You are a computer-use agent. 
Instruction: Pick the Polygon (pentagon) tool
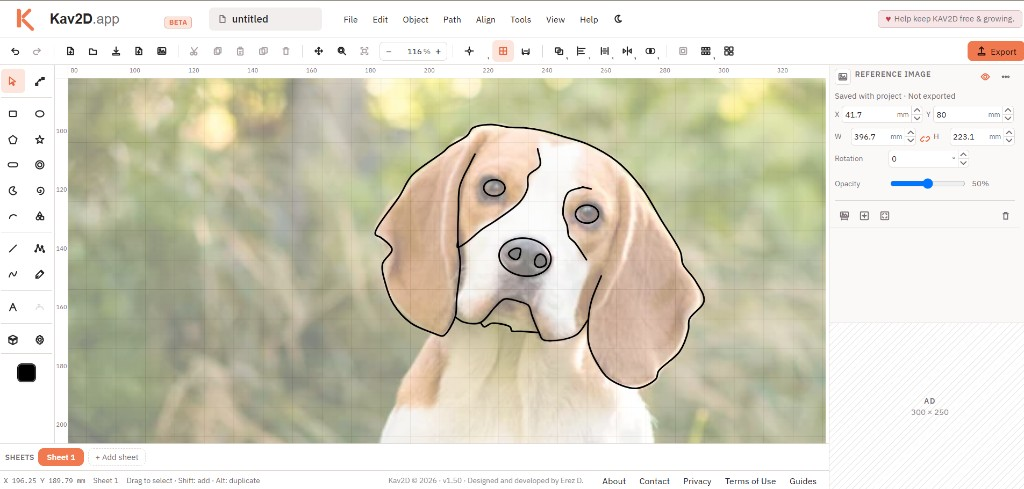point(13,140)
